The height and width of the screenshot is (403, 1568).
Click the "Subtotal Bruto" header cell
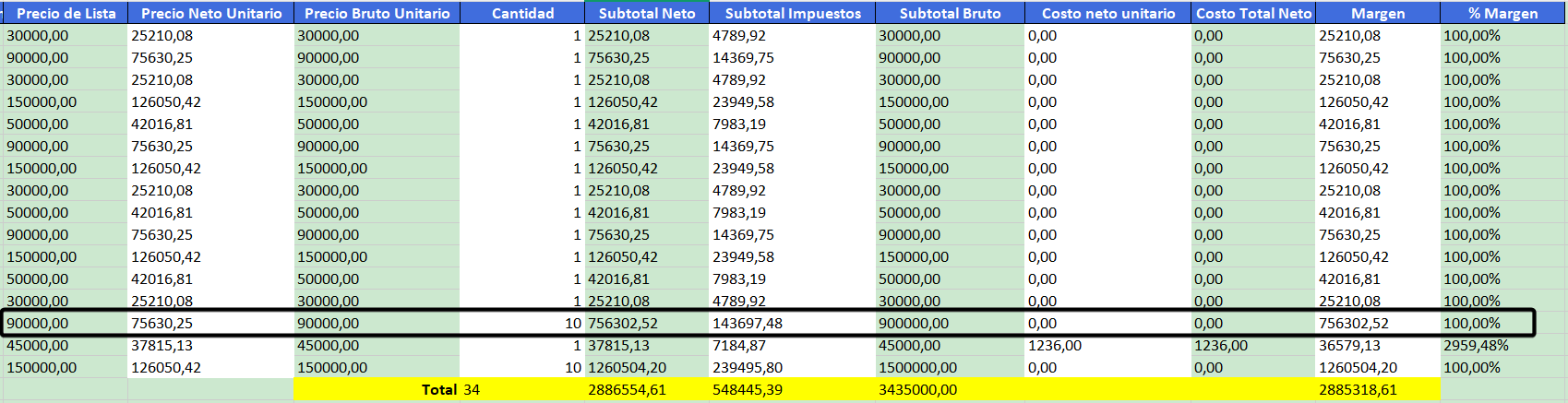[950, 13]
